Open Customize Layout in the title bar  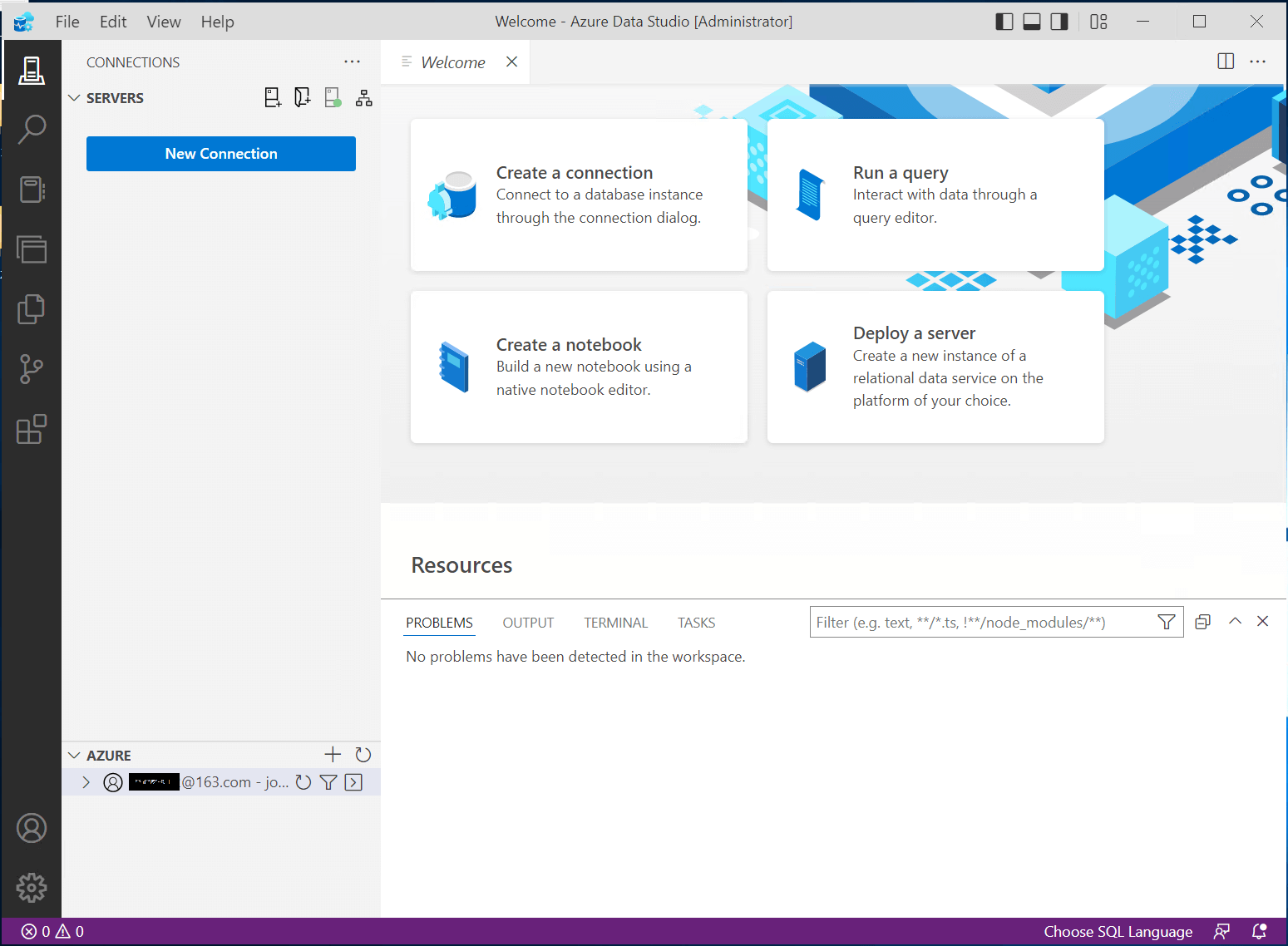click(1098, 22)
